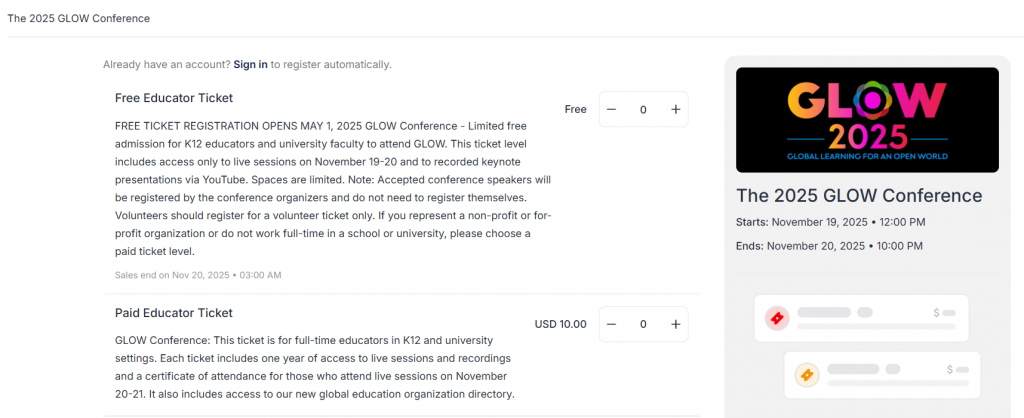Click Sign in to register automatically

pos(250,64)
